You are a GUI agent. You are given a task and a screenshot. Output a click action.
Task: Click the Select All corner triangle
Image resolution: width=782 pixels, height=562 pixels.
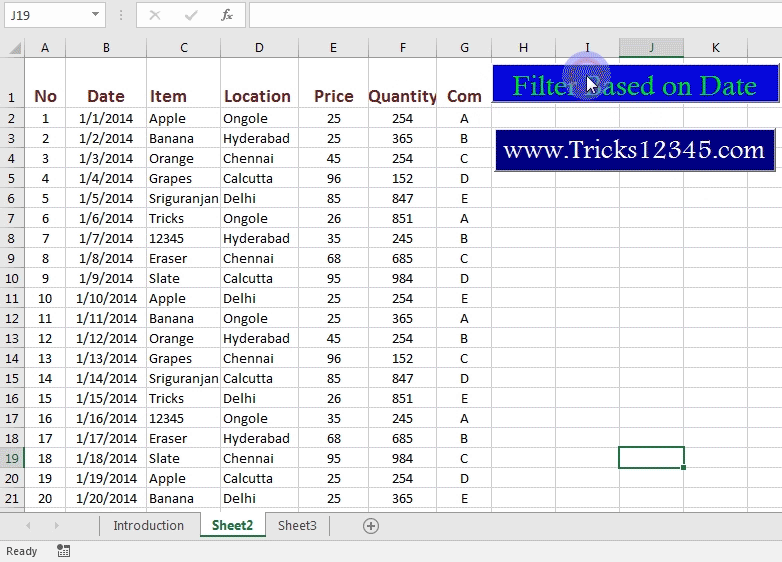pyautogui.click(x=15, y=48)
